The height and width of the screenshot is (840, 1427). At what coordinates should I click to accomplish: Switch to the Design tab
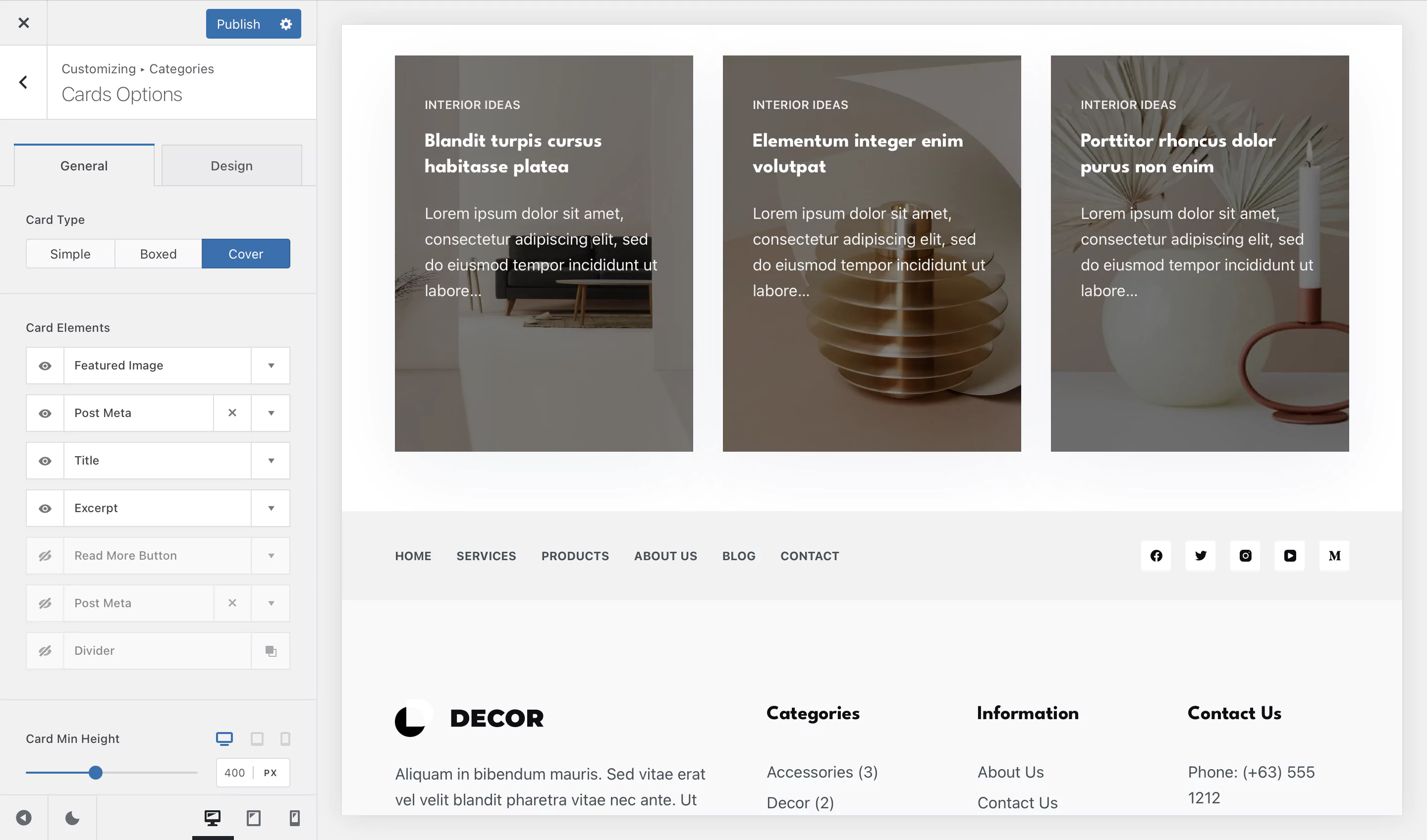[x=231, y=165]
